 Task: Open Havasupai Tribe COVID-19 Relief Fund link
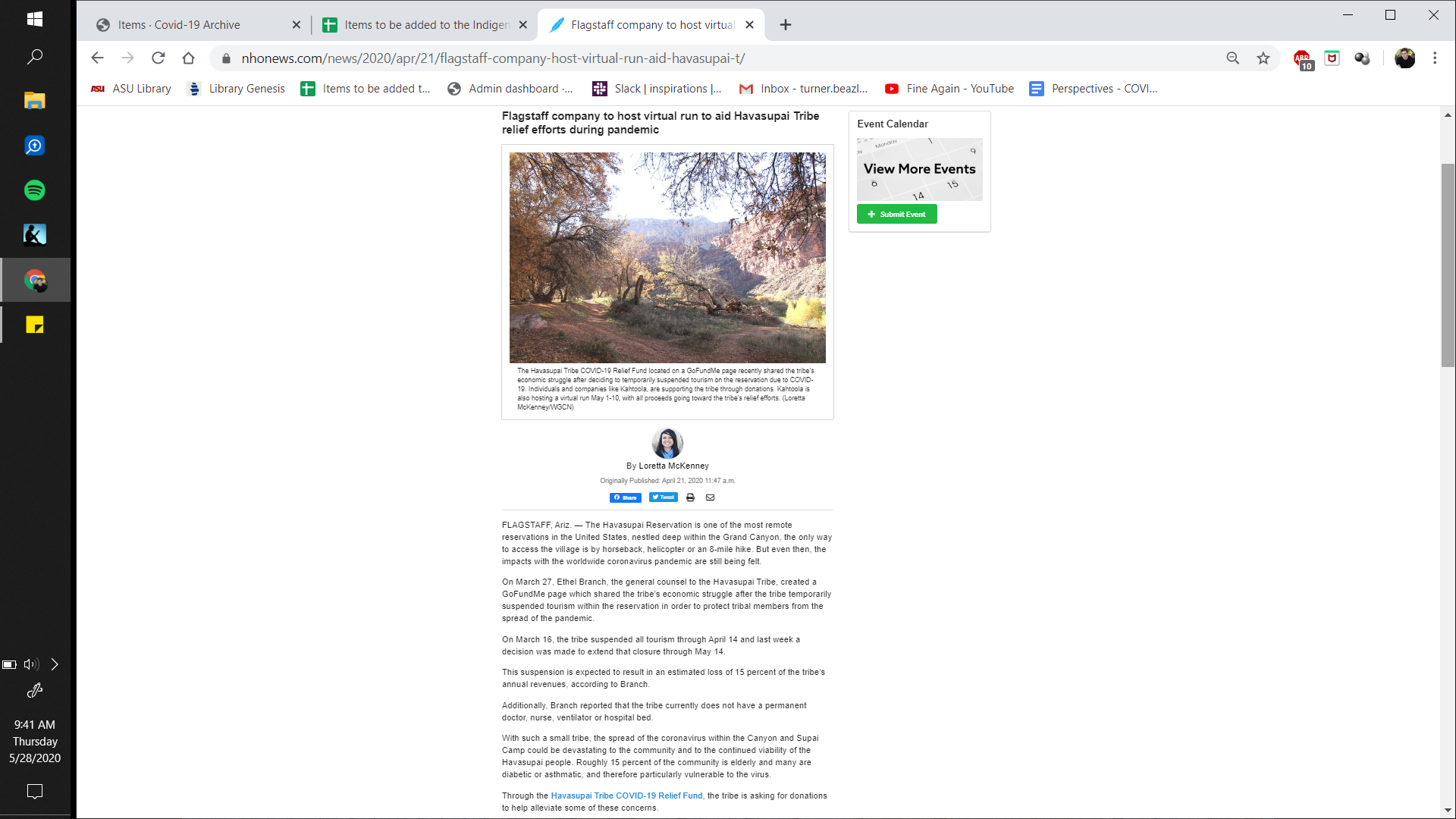(x=626, y=795)
